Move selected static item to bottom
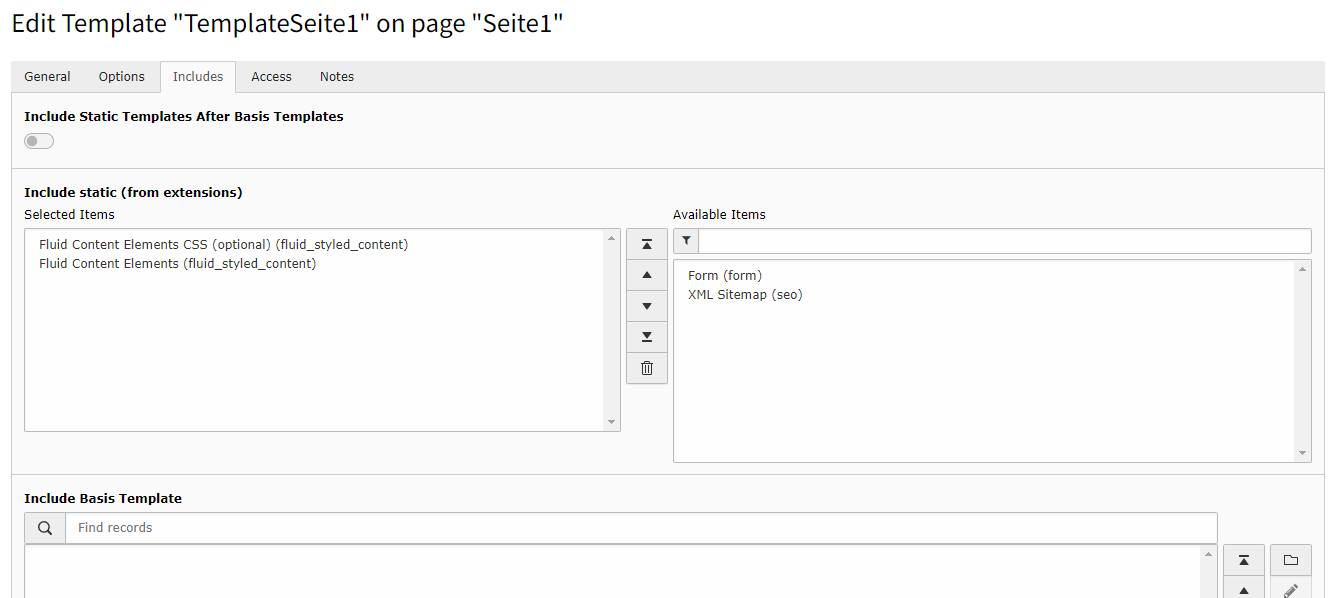Viewport: 1340px width, 598px height. click(x=647, y=337)
